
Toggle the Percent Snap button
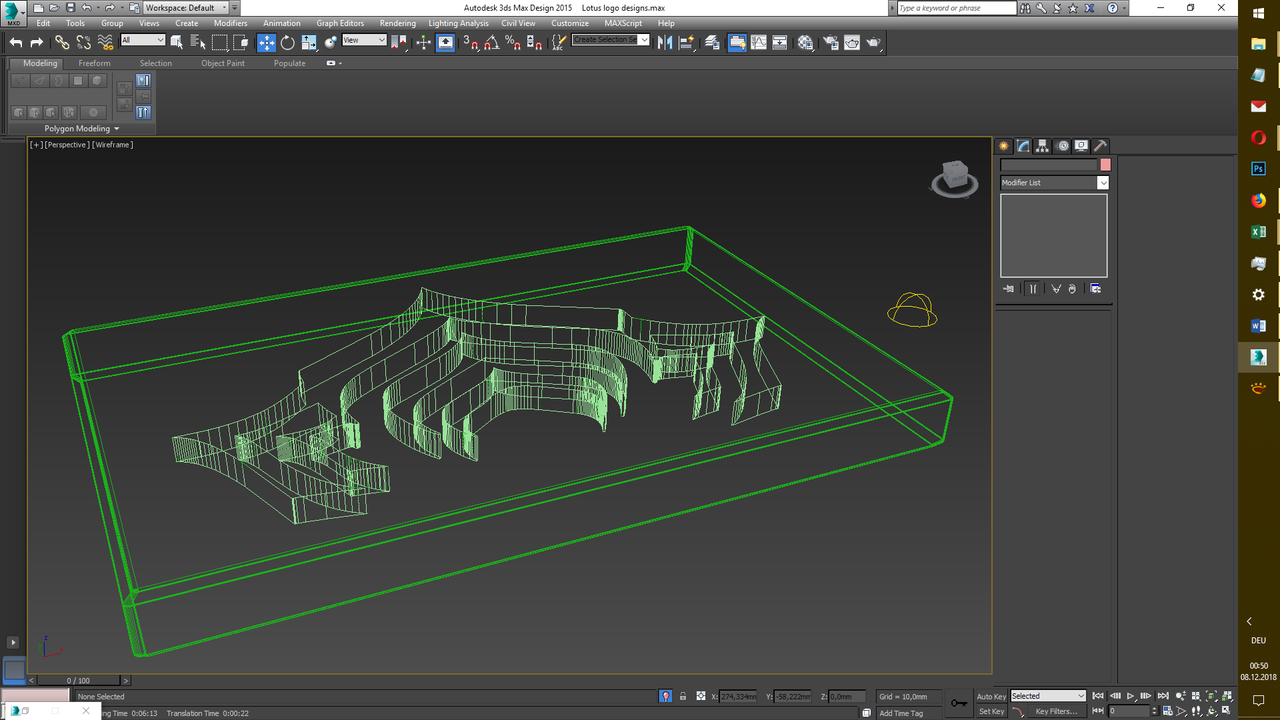(513, 42)
